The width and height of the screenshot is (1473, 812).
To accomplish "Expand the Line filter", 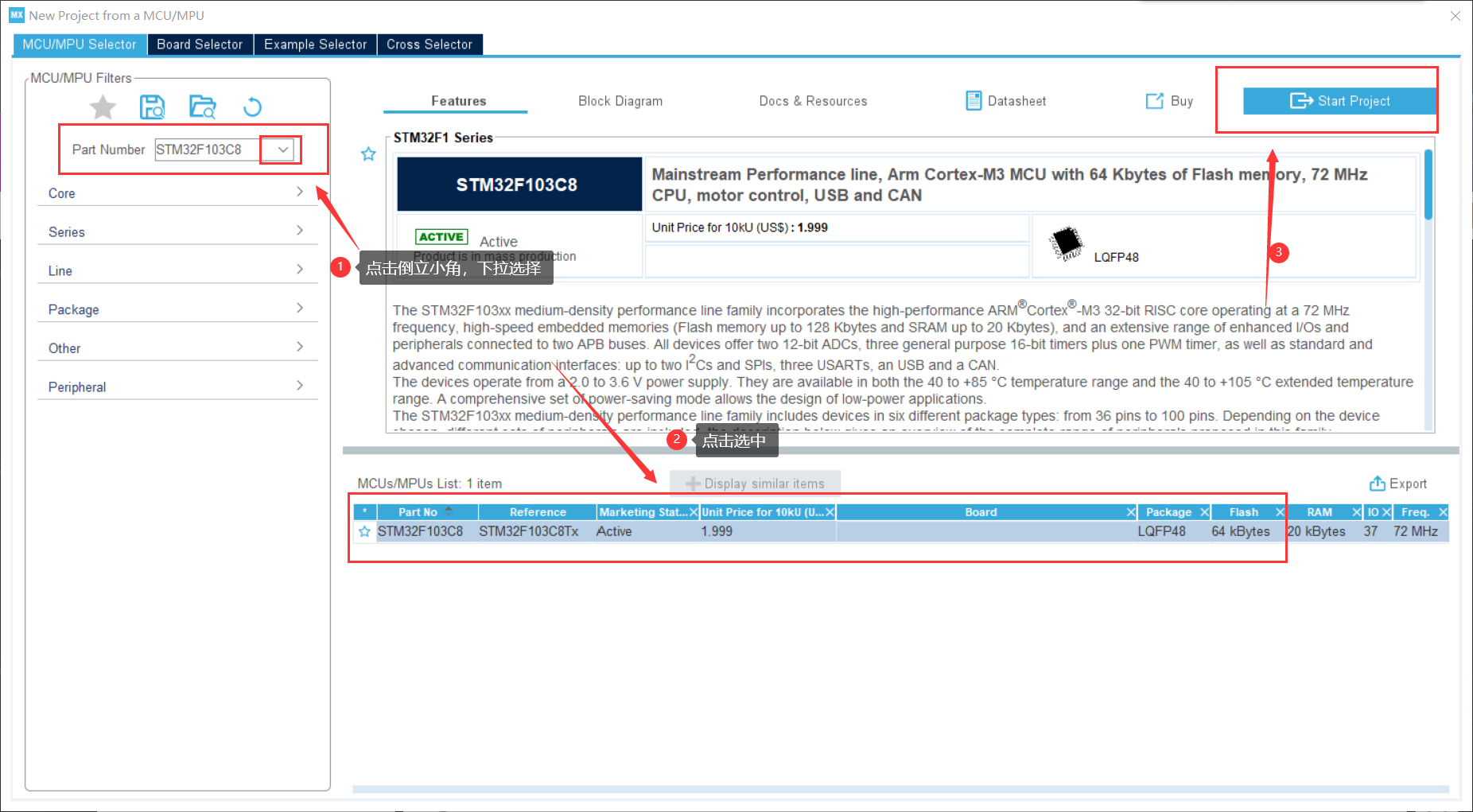I will 177,270.
